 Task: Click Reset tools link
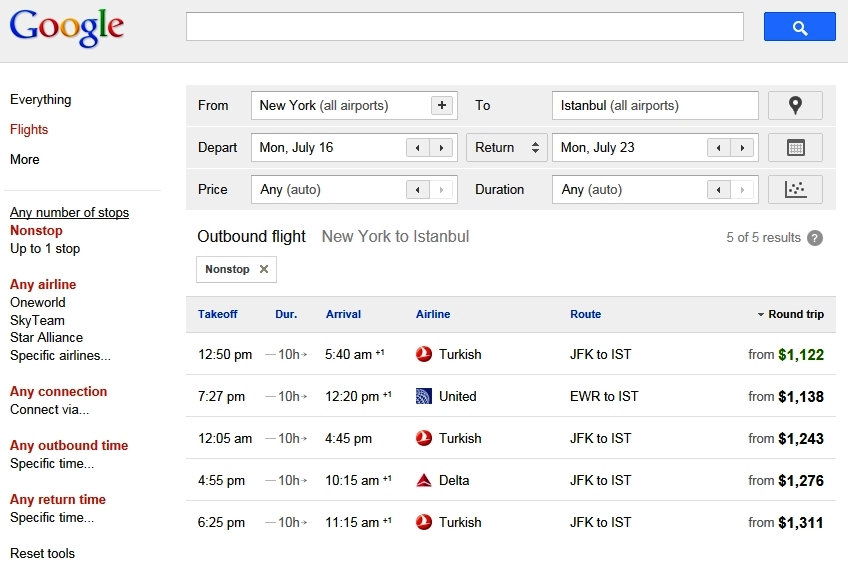[x=42, y=554]
